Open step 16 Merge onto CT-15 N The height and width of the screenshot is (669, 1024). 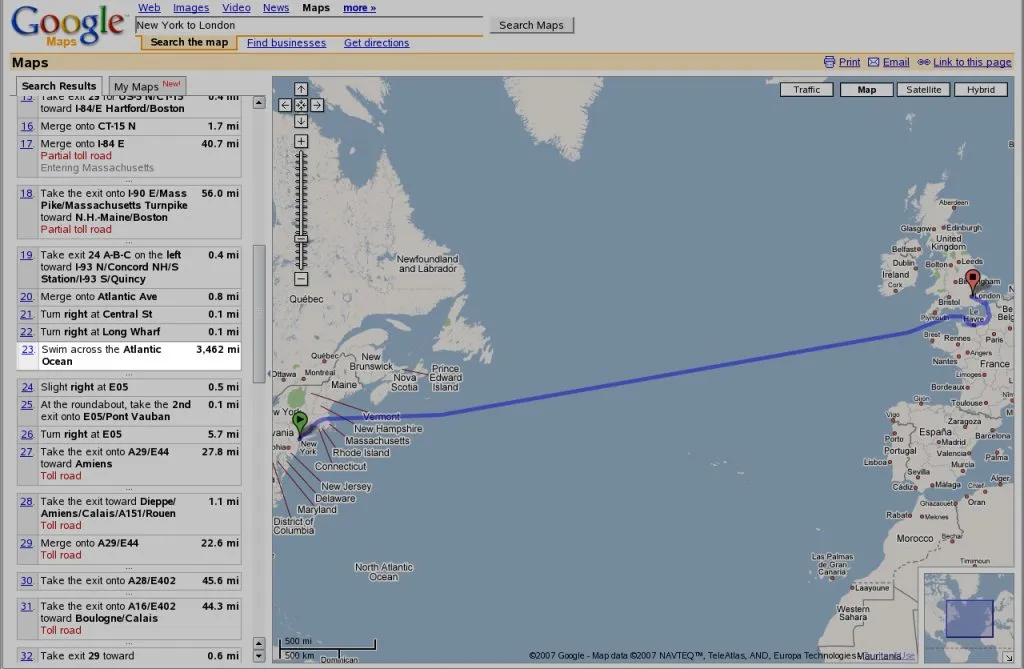[129, 126]
